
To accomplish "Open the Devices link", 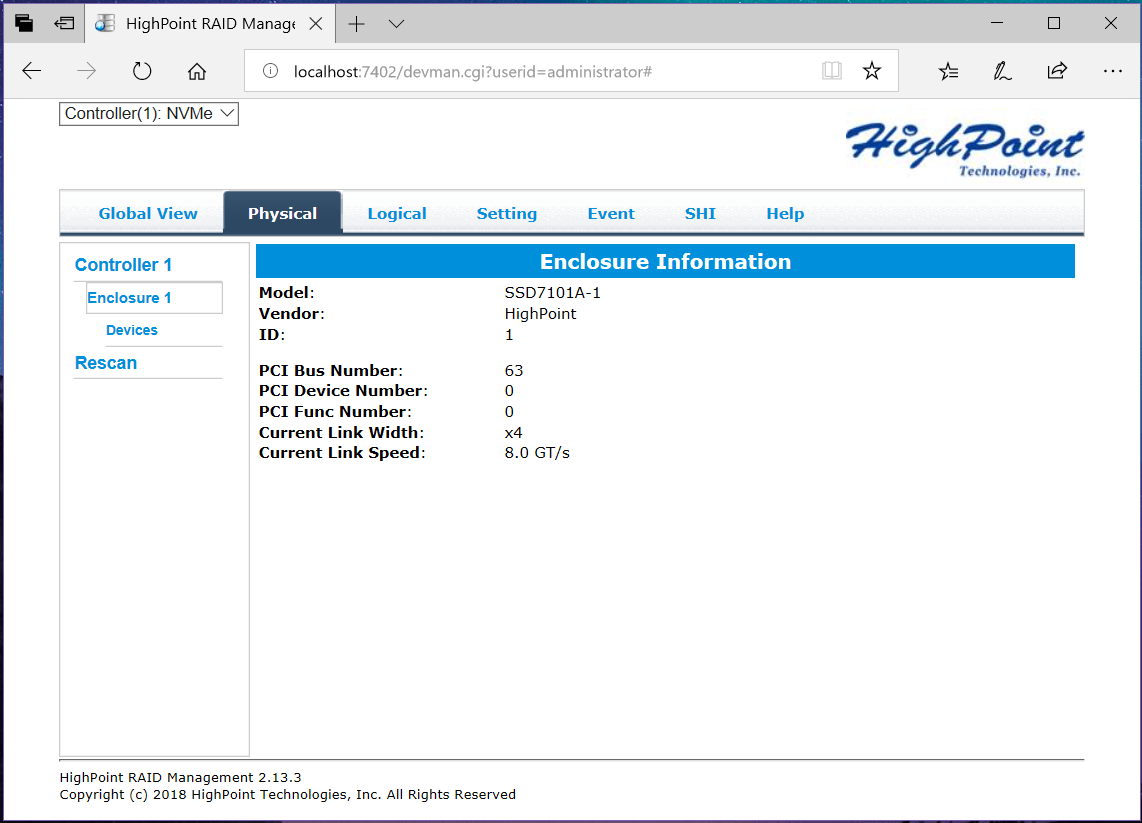I will click(x=132, y=330).
